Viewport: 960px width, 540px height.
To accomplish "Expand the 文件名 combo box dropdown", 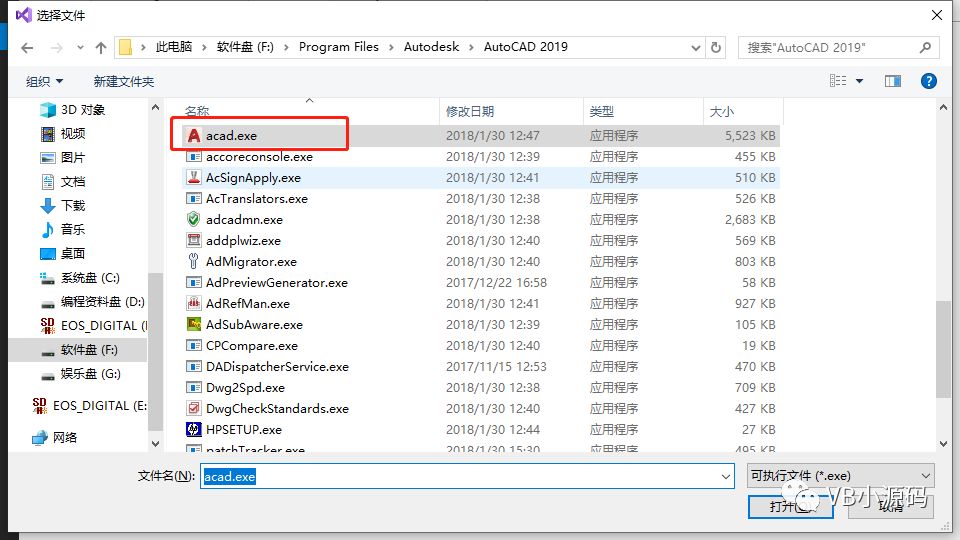I will 726,476.
